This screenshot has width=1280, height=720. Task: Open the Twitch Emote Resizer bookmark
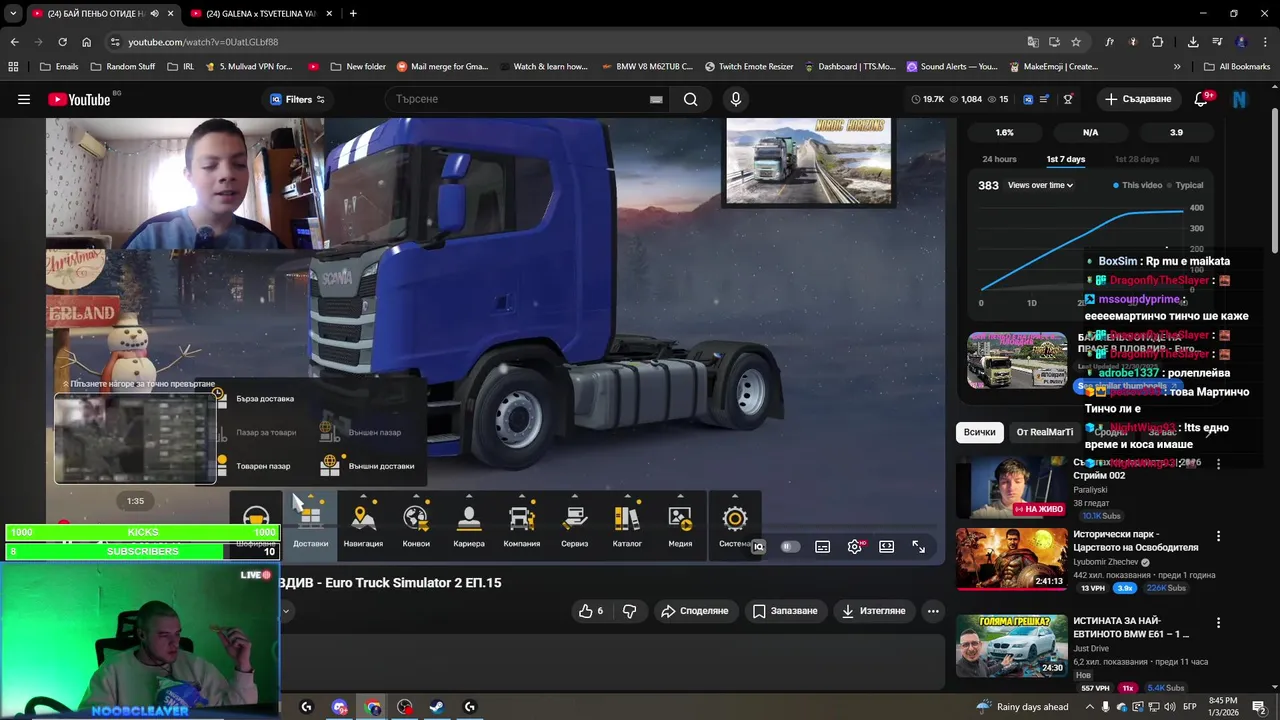point(749,67)
